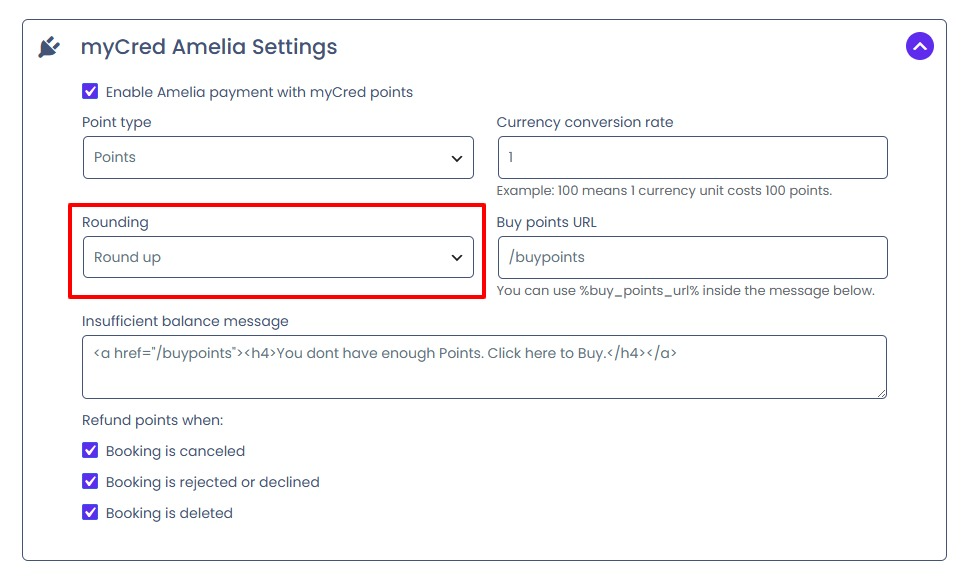Uncheck Booking is canceled
Image resolution: width=970 pixels, height=576 pixels.
[x=90, y=450]
